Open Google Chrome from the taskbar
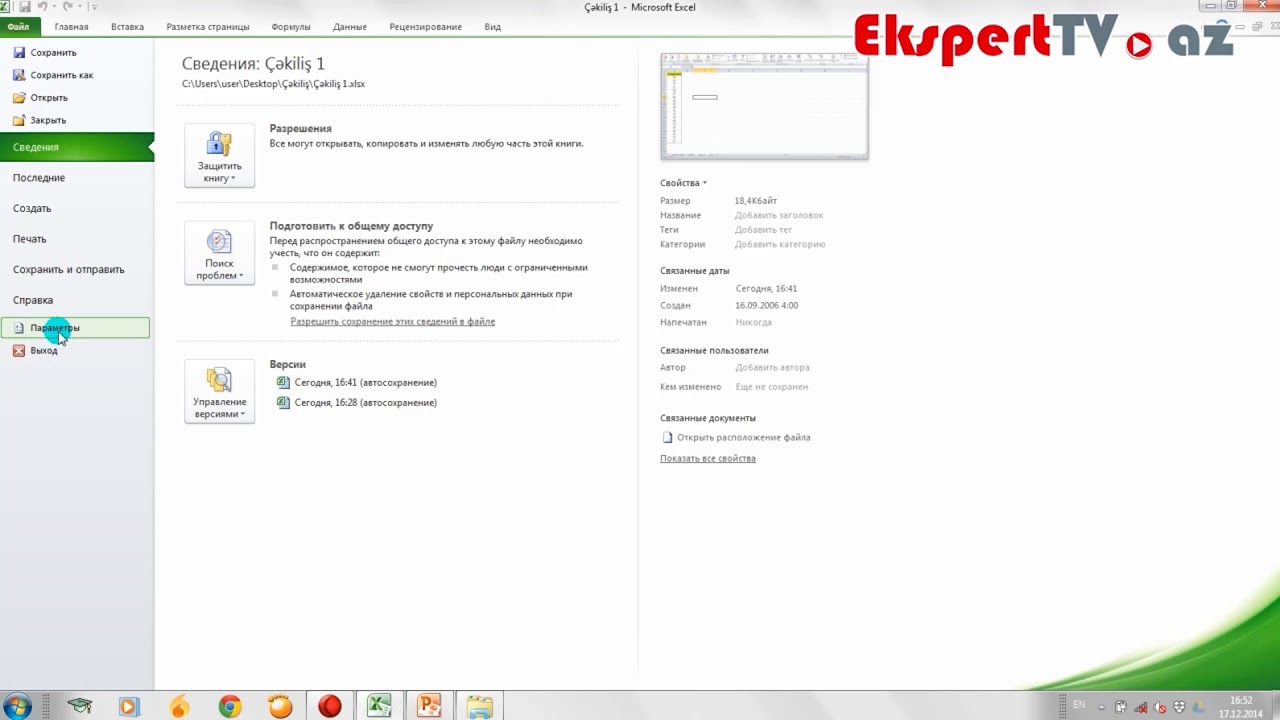The width and height of the screenshot is (1280, 720). (230, 706)
